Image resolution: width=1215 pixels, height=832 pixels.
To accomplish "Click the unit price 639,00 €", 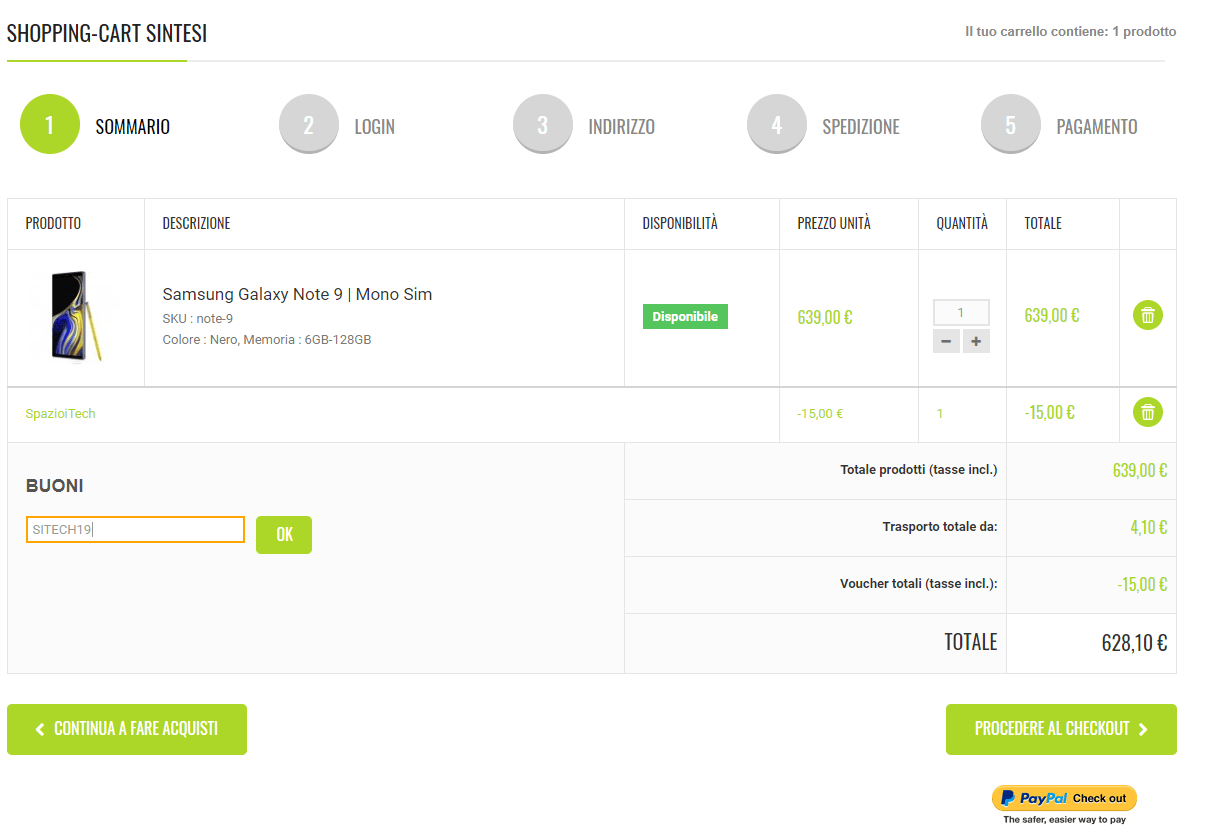I will point(825,317).
